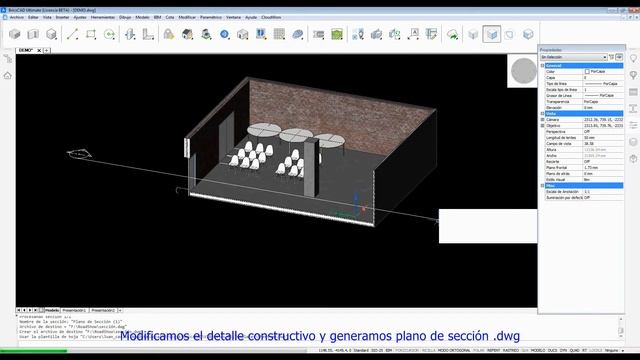
Task: Open the Herramientas menu
Action: point(102,18)
